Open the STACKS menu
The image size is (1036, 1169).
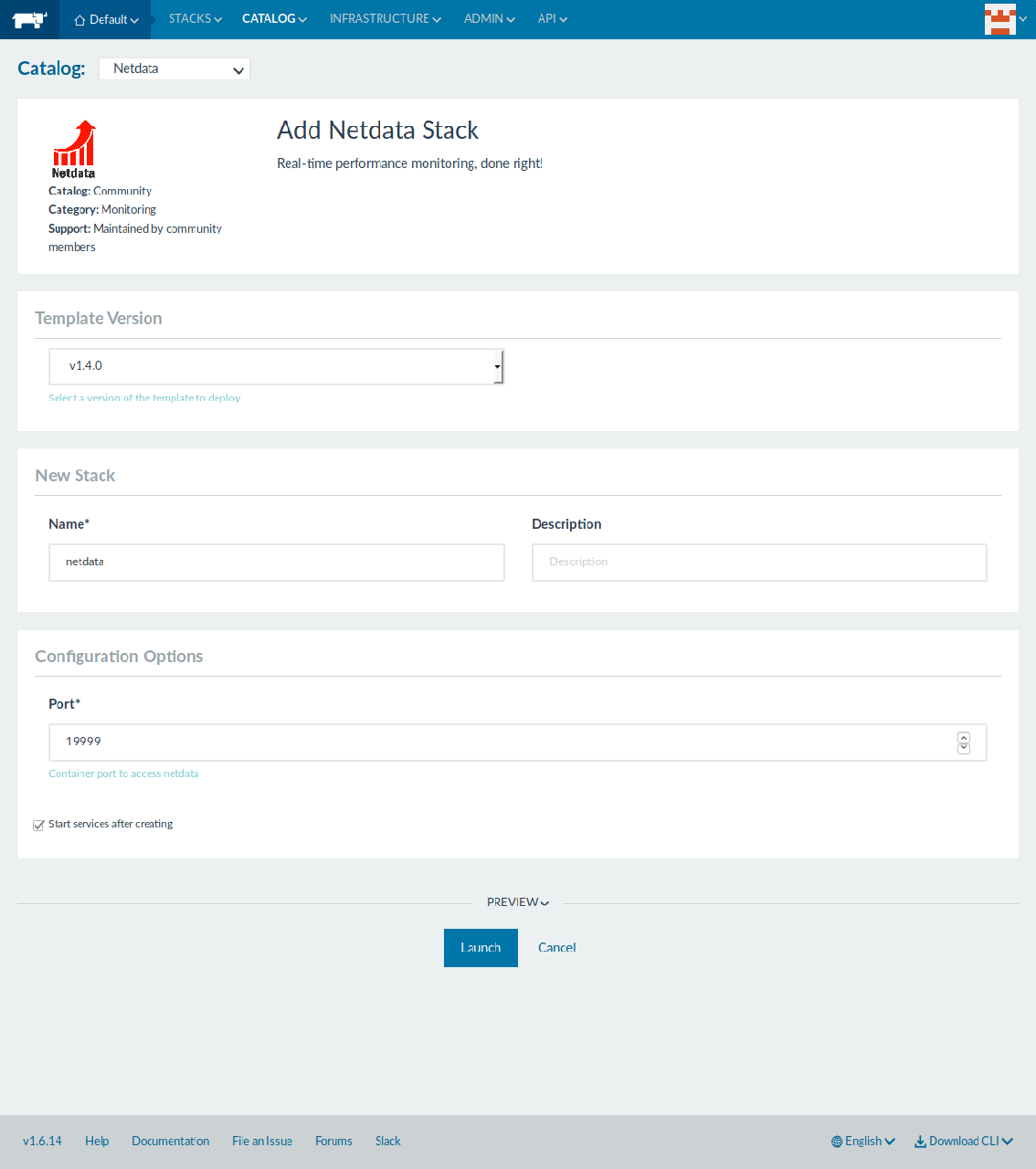pos(195,19)
